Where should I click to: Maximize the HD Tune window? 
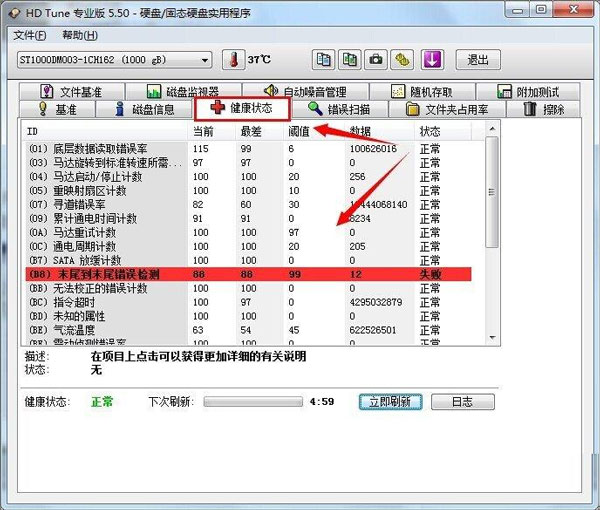click(x=541, y=10)
